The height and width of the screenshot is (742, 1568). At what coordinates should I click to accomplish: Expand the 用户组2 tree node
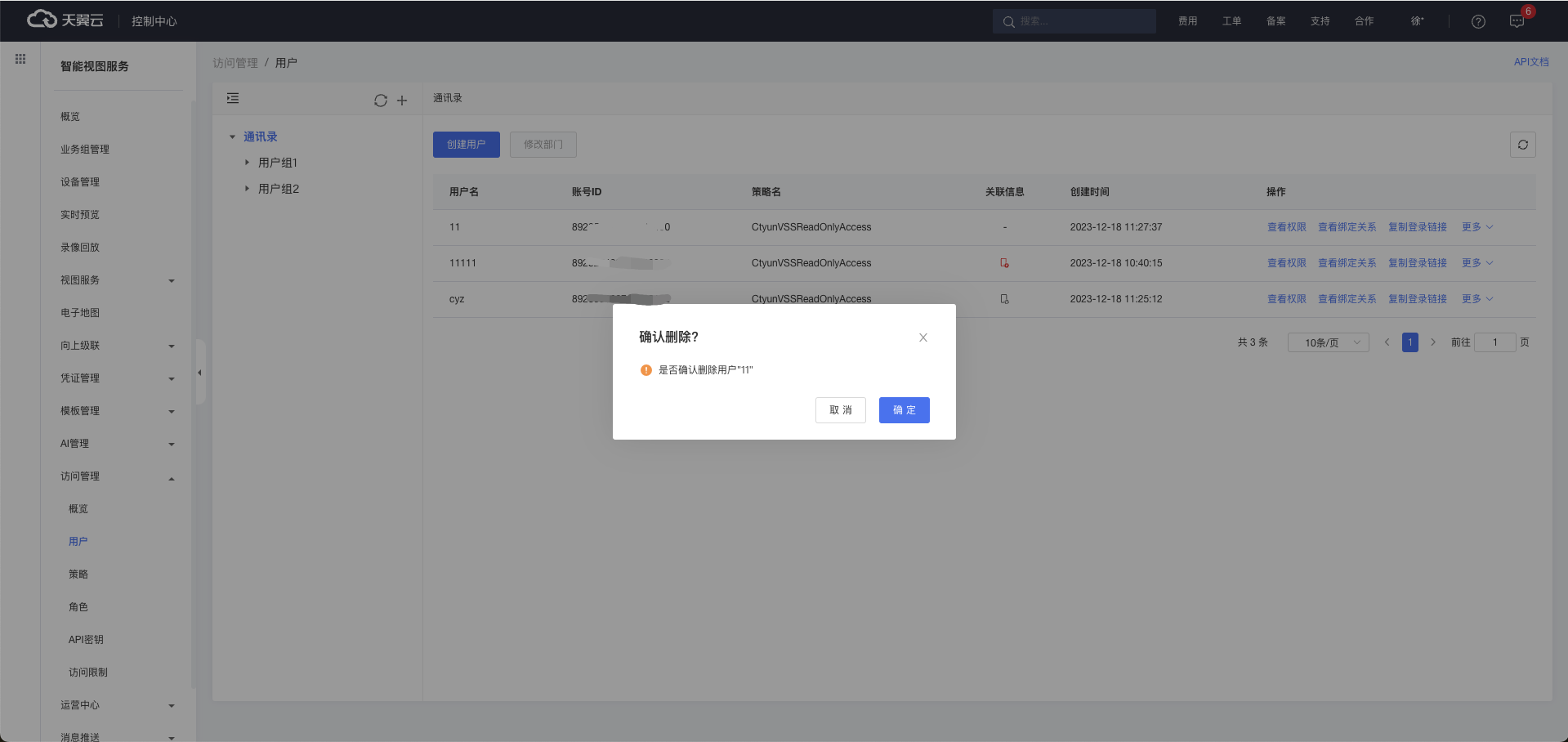[247, 189]
